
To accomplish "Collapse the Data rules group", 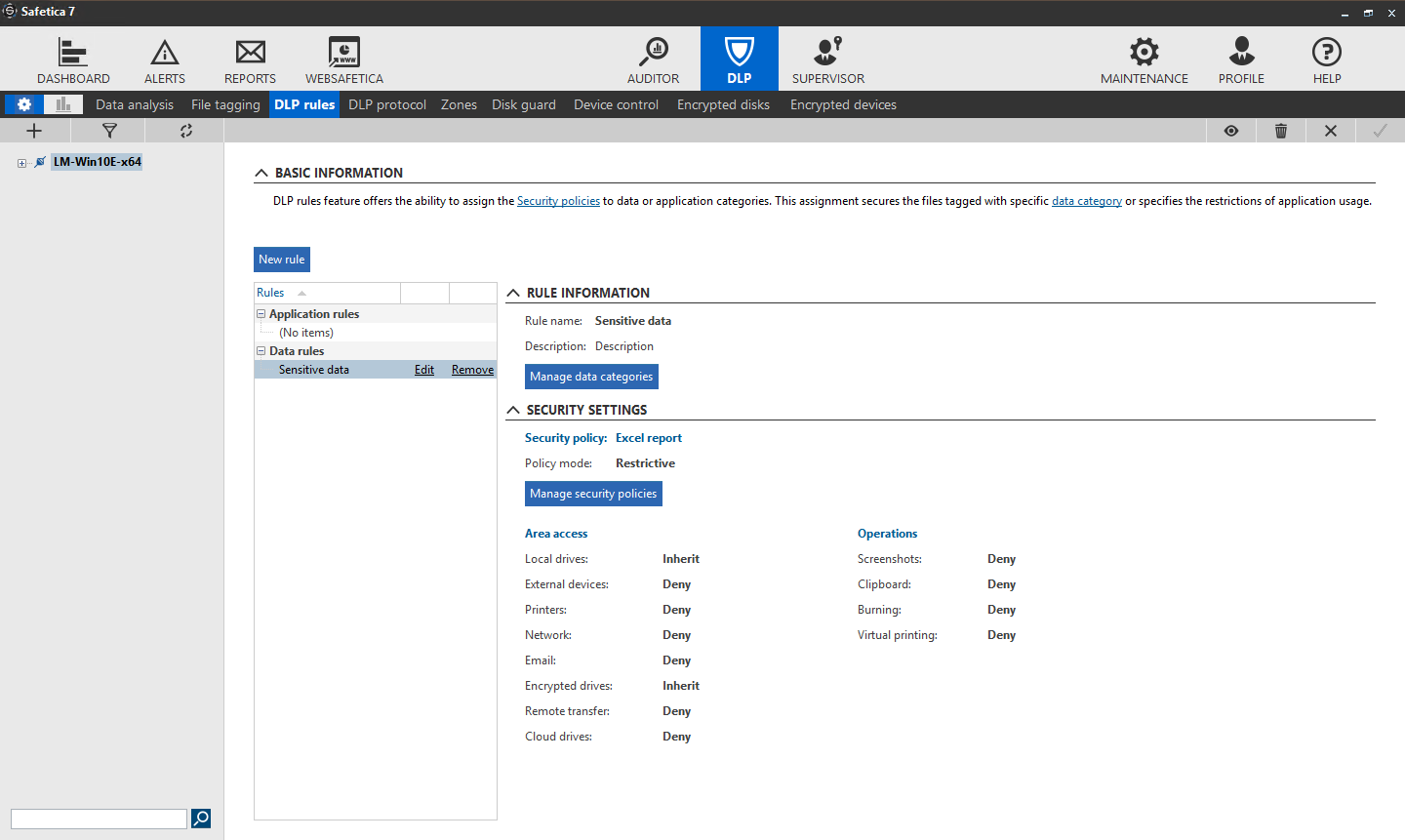I will pyautogui.click(x=261, y=351).
